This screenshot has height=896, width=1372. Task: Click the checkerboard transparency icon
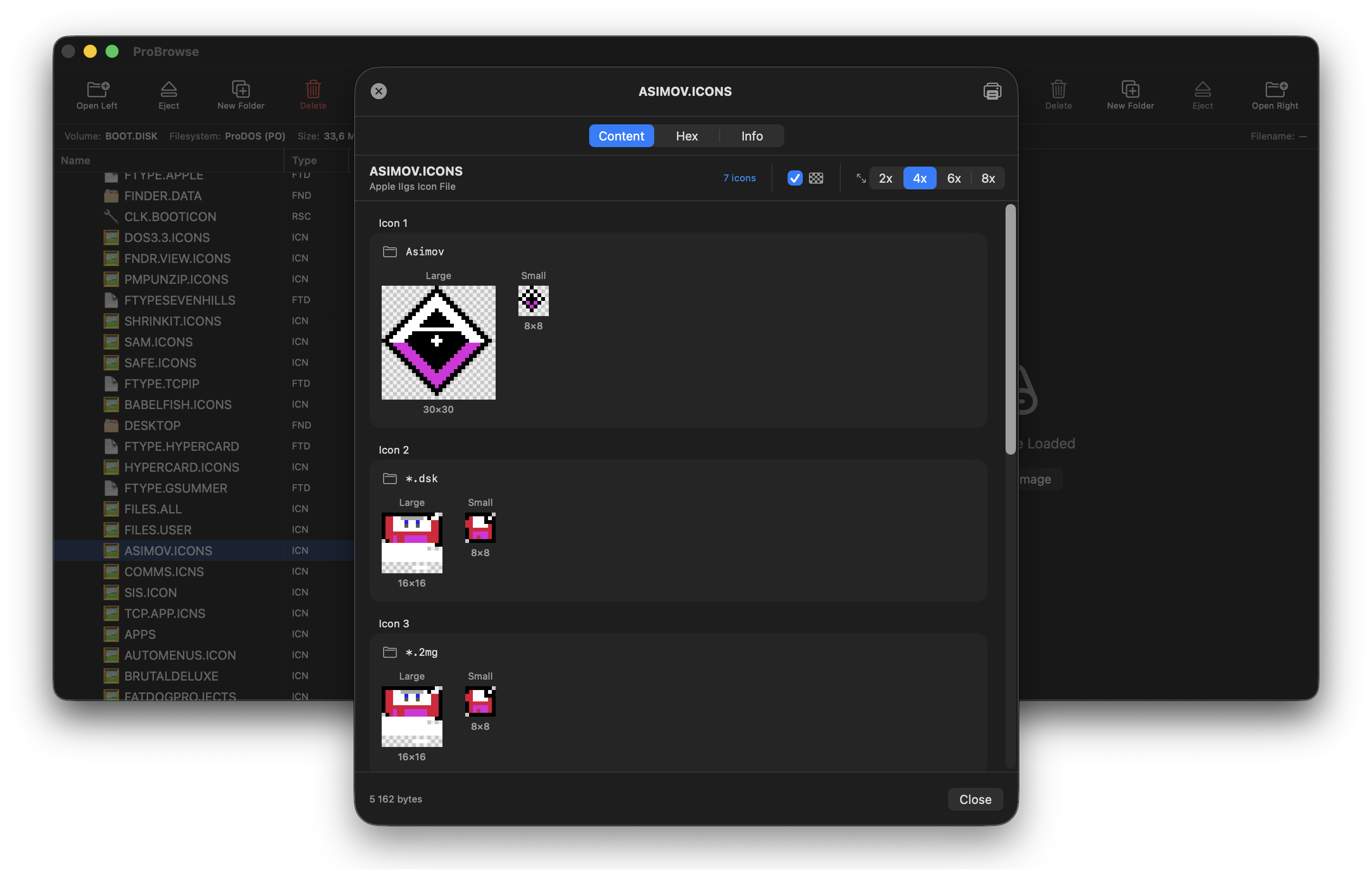[x=816, y=178]
